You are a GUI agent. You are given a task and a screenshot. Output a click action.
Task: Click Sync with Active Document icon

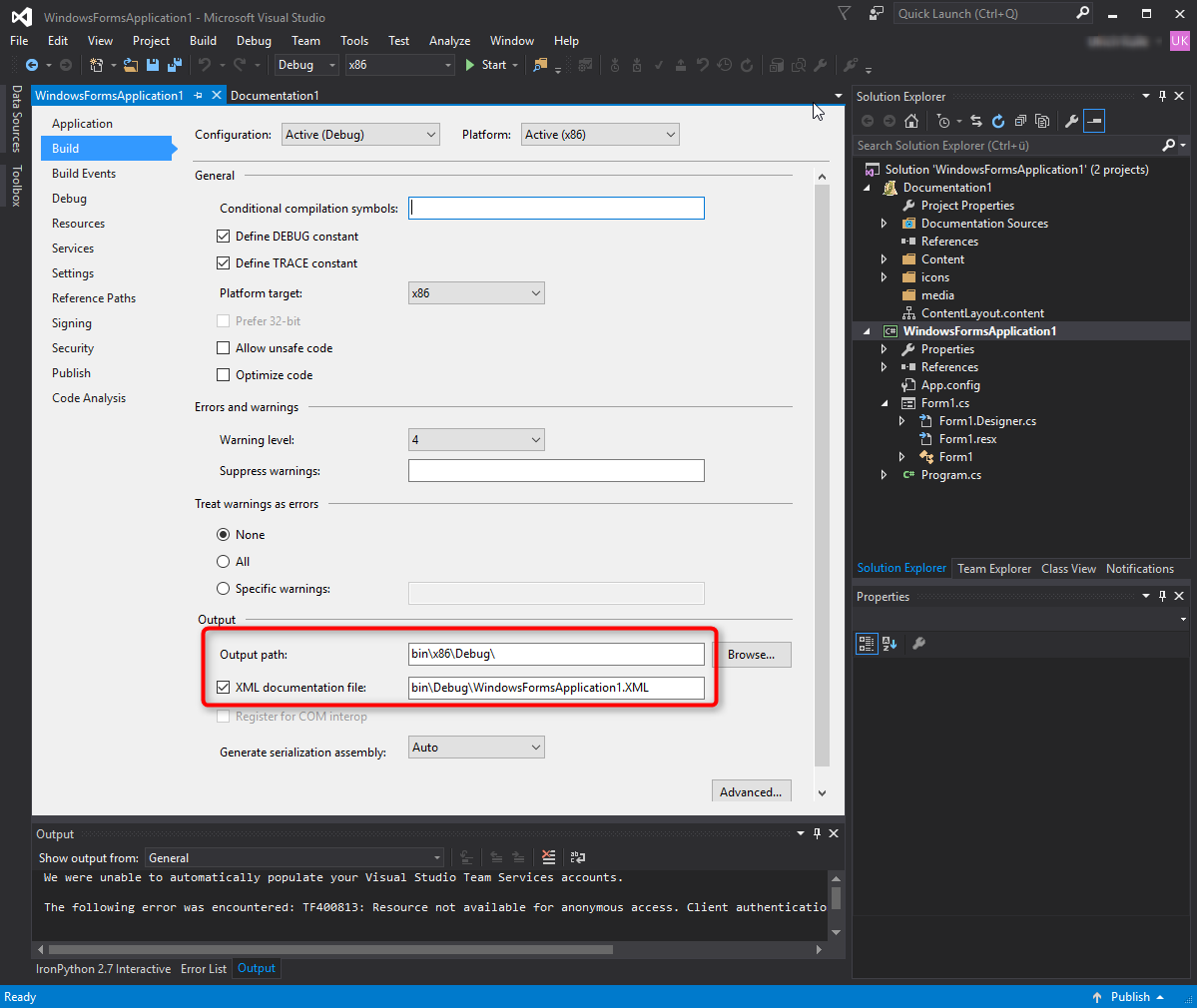coord(976,121)
